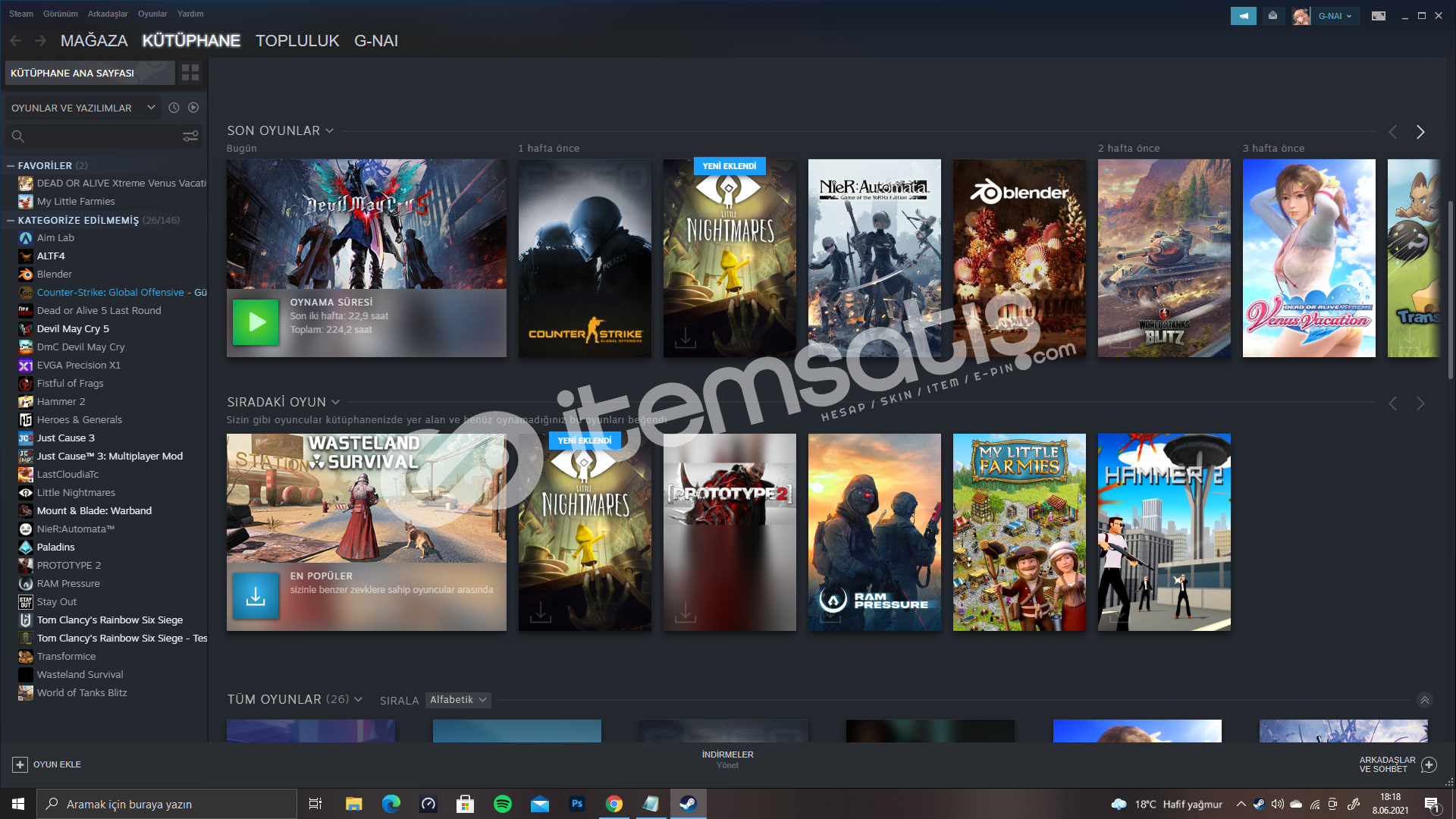Toggle Big Picture mode icon
This screenshot has height=819, width=1456.
point(1379,16)
